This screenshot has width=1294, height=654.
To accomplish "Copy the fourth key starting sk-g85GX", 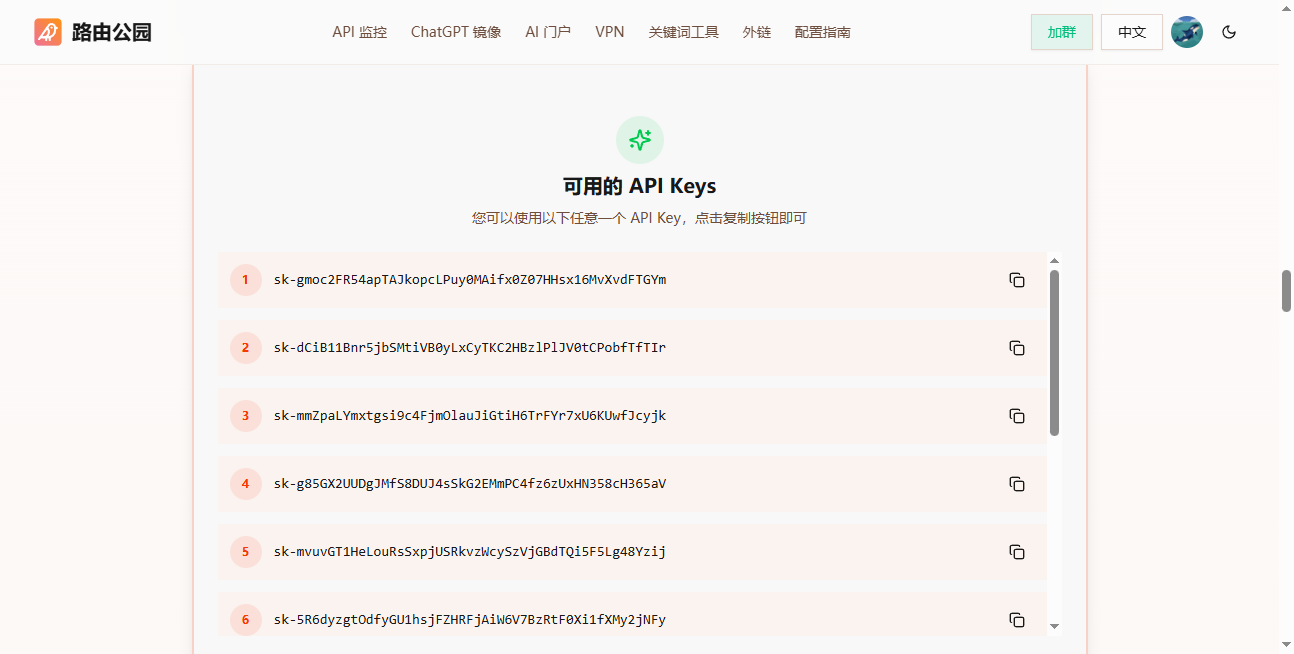I will (1017, 484).
